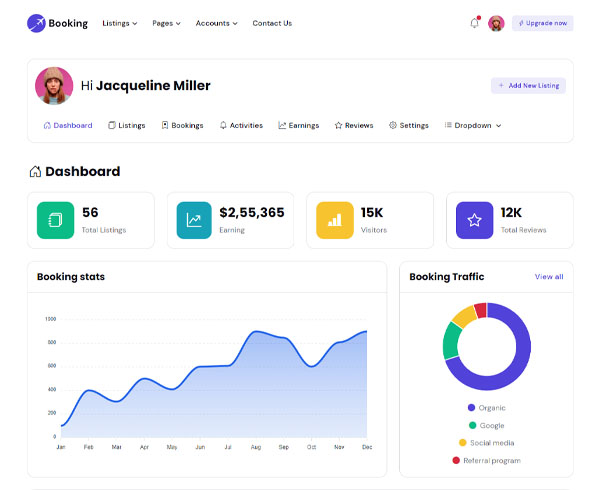Toggle the Referral program legend item
This screenshot has height=490, width=600.
pyautogui.click(x=487, y=461)
